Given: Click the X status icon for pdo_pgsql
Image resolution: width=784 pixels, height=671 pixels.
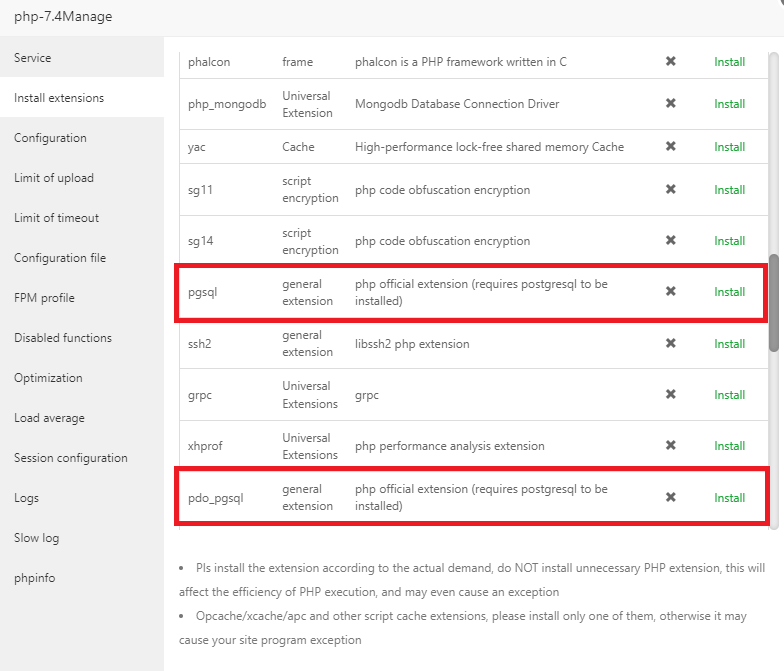Looking at the screenshot, I should point(671,498).
